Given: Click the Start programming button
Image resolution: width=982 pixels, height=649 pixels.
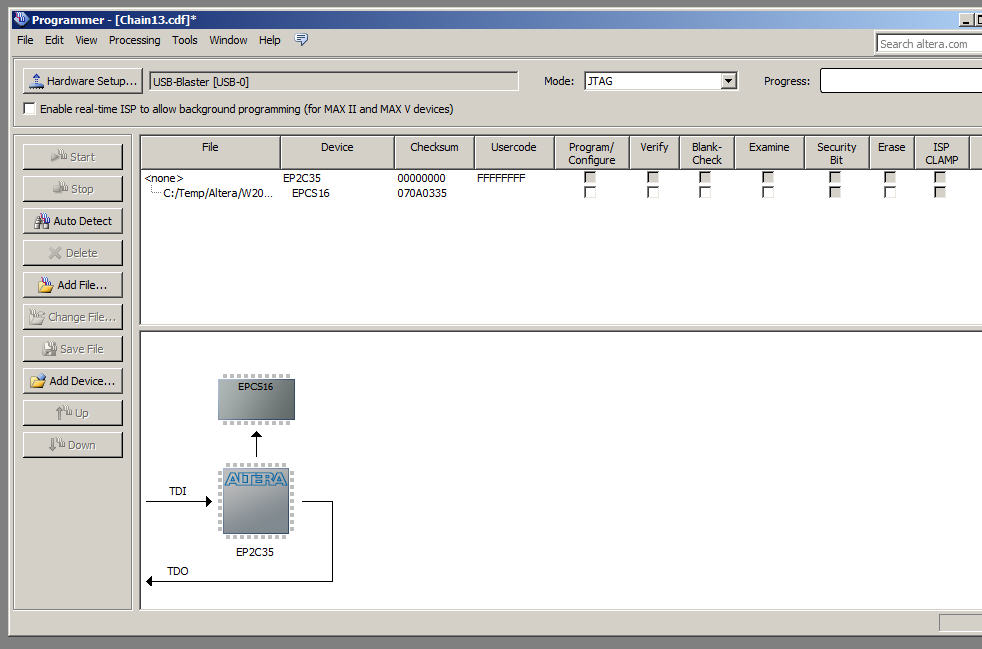Looking at the screenshot, I should coord(73,157).
